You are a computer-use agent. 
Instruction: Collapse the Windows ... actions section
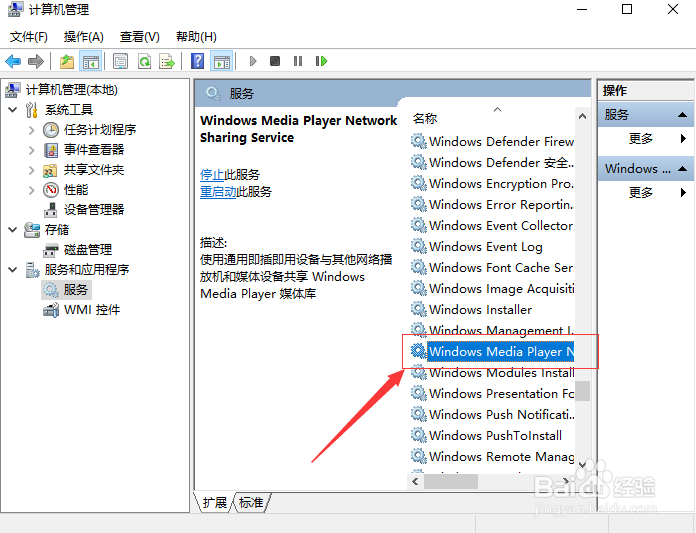tap(683, 169)
